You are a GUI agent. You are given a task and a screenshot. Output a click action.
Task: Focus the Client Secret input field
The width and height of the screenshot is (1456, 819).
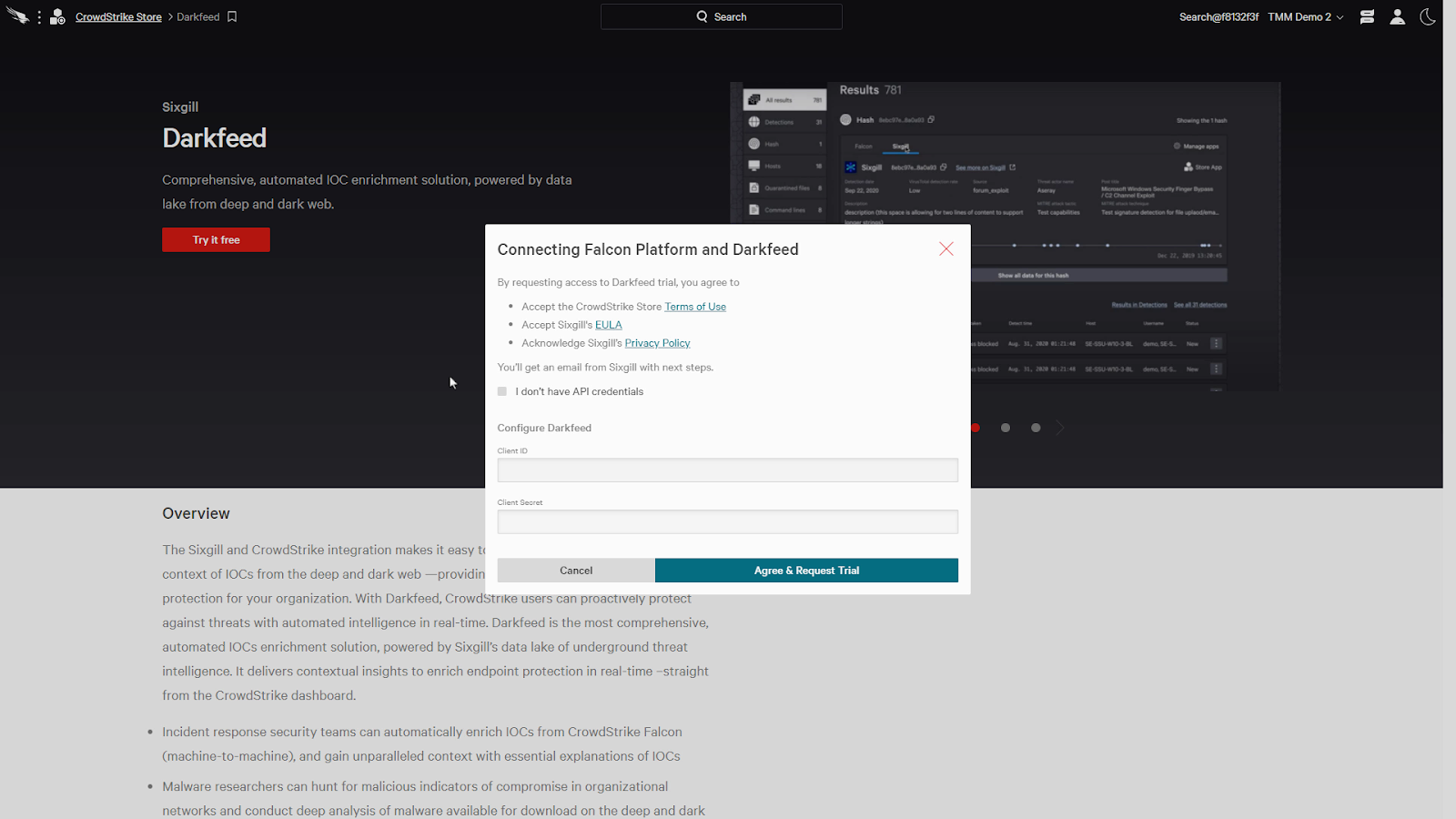tap(727, 521)
